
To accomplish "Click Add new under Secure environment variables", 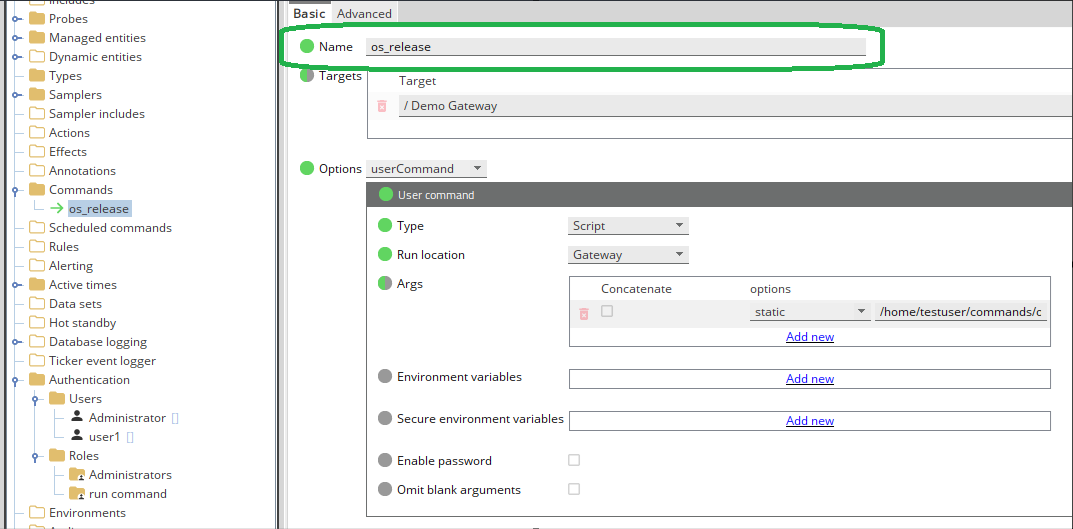I will [x=809, y=421].
